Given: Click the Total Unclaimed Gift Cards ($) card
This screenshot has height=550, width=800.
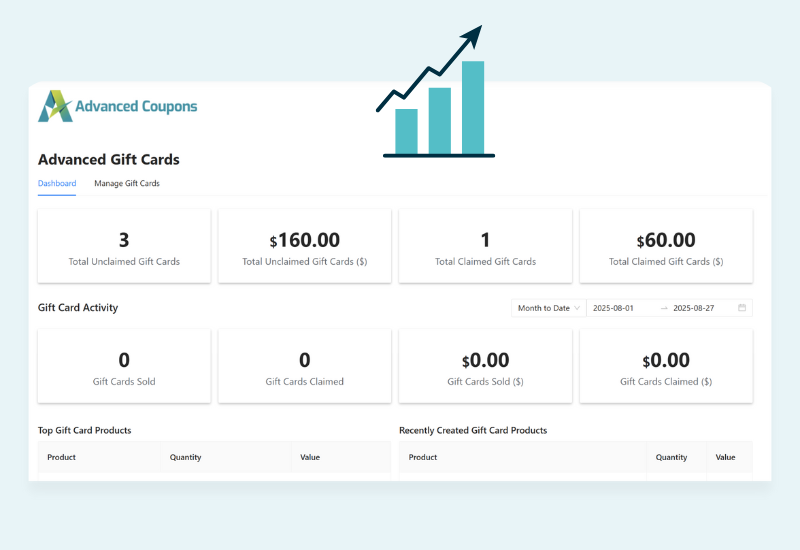Looking at the screenshot, I should tap(305, 246).
